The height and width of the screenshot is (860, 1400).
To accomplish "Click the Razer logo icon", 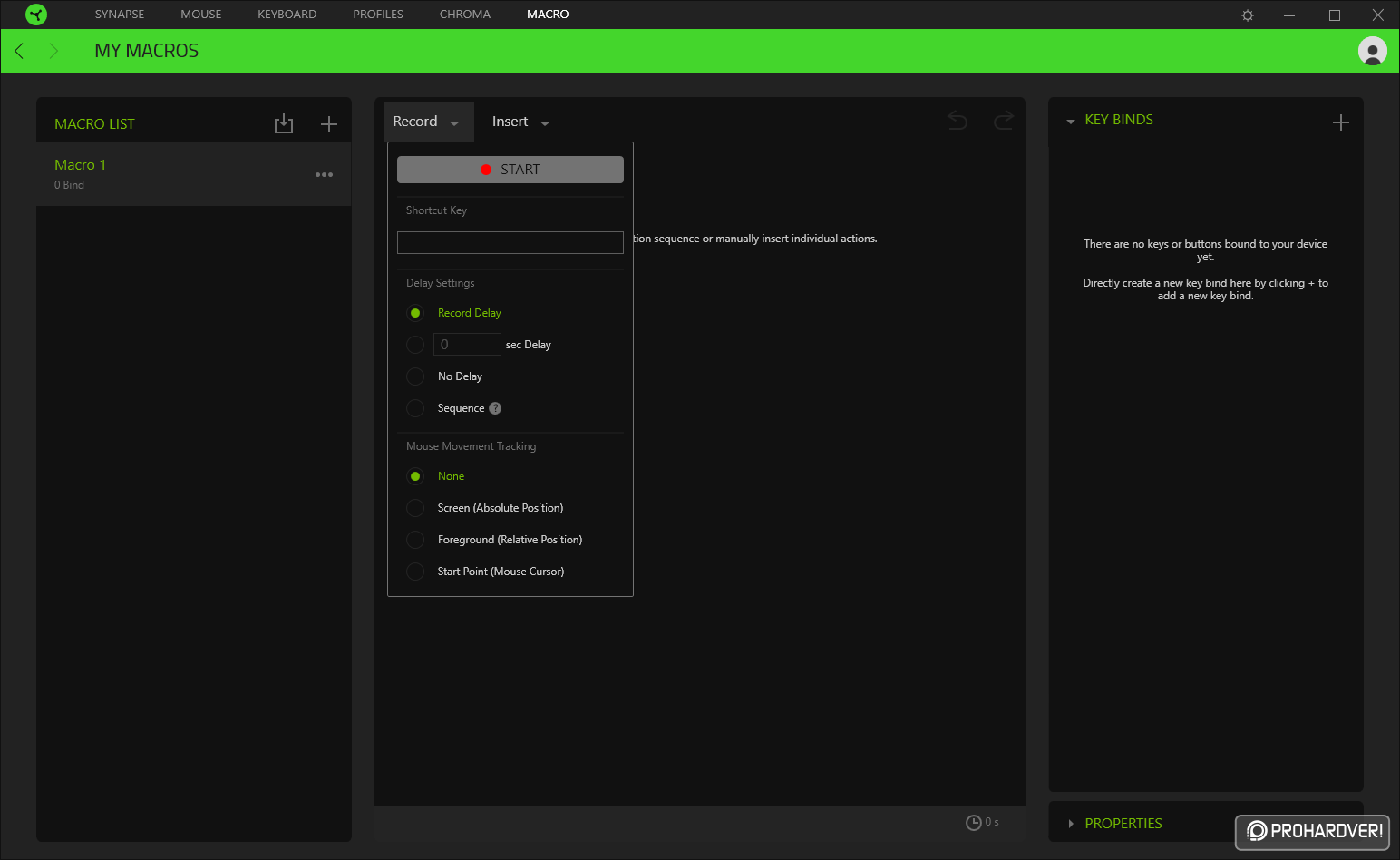I will pyautogui.click(x=36, y=15).
